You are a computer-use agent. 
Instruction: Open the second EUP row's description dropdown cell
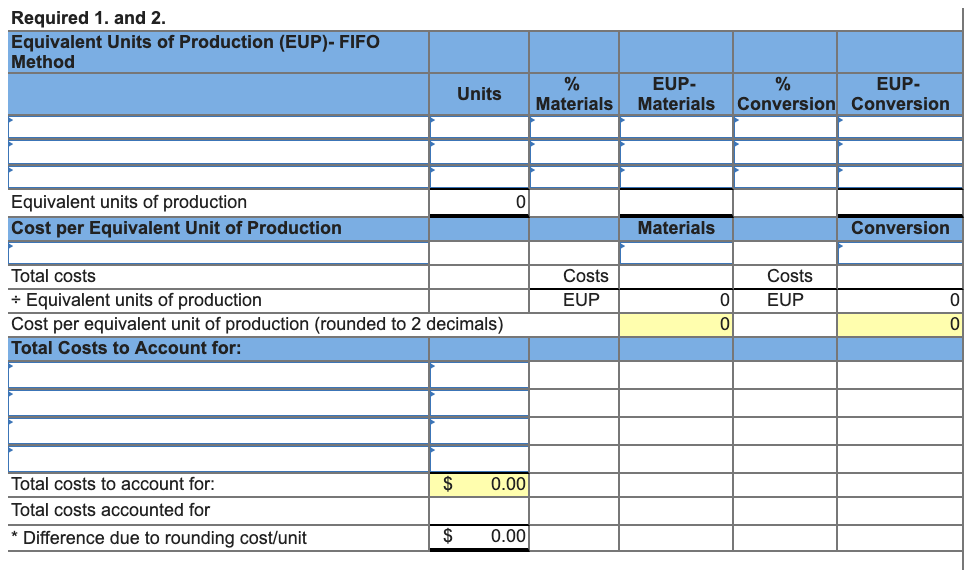219,152
